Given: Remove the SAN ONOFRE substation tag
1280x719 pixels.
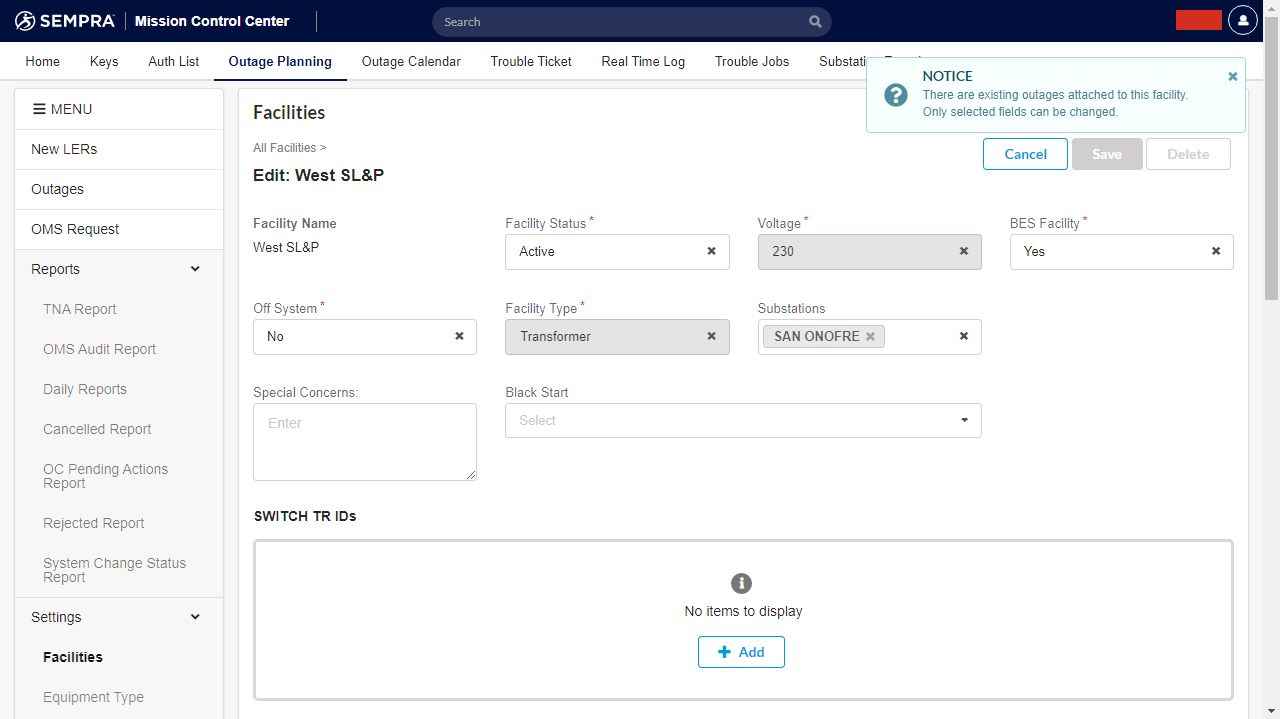Looking at the screenshot, I should tap(870, 337).
